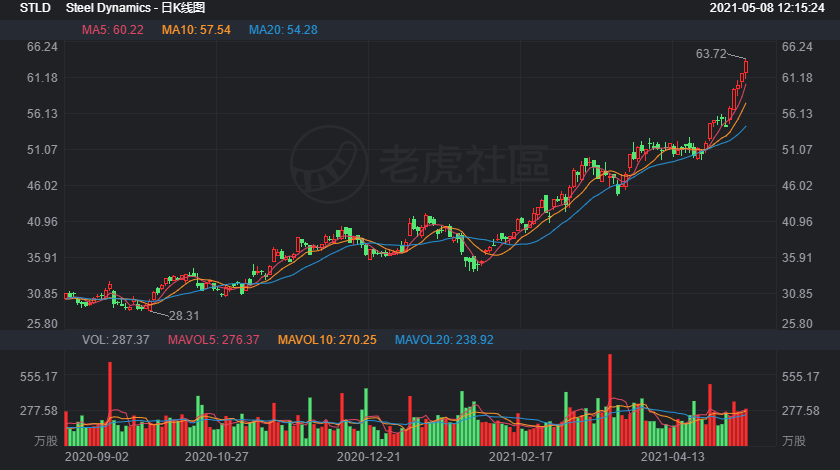This screenshot has height=470, width=840.
Task: Click the left axis 51.07 price label
Action: click(x=42, y=150)
